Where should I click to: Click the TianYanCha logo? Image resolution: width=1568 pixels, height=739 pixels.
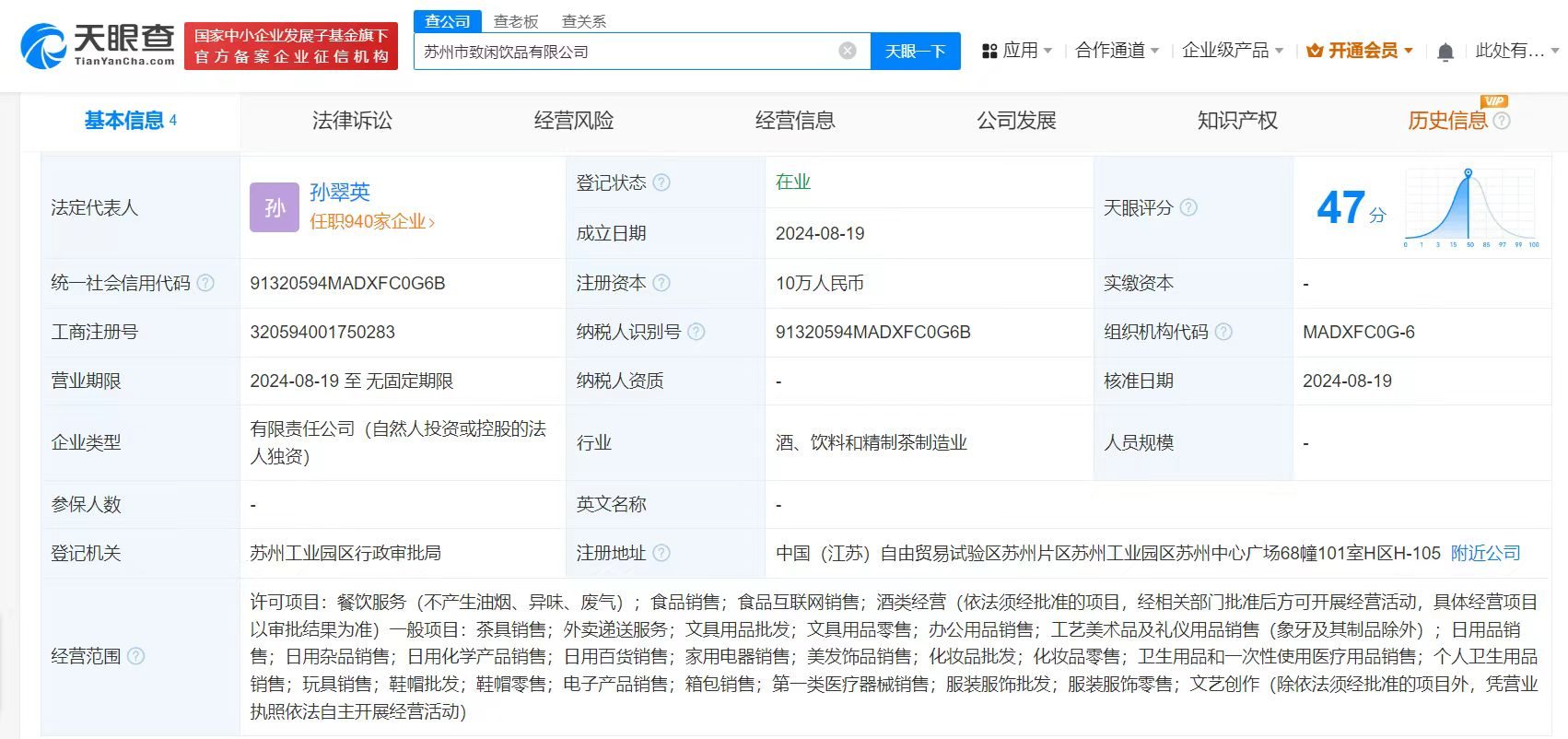point(98,45)
